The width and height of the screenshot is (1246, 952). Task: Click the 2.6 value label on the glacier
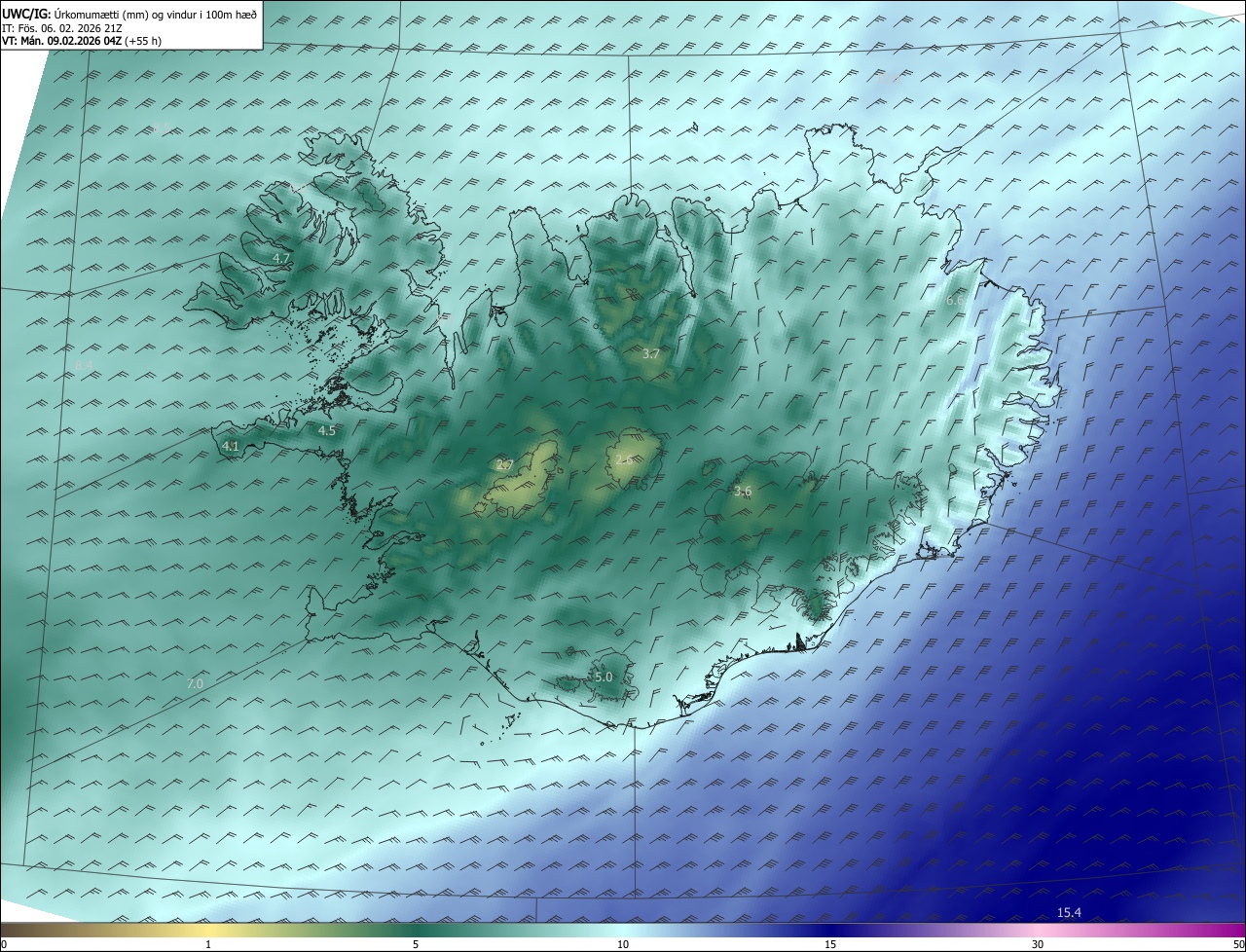point(625,459)
